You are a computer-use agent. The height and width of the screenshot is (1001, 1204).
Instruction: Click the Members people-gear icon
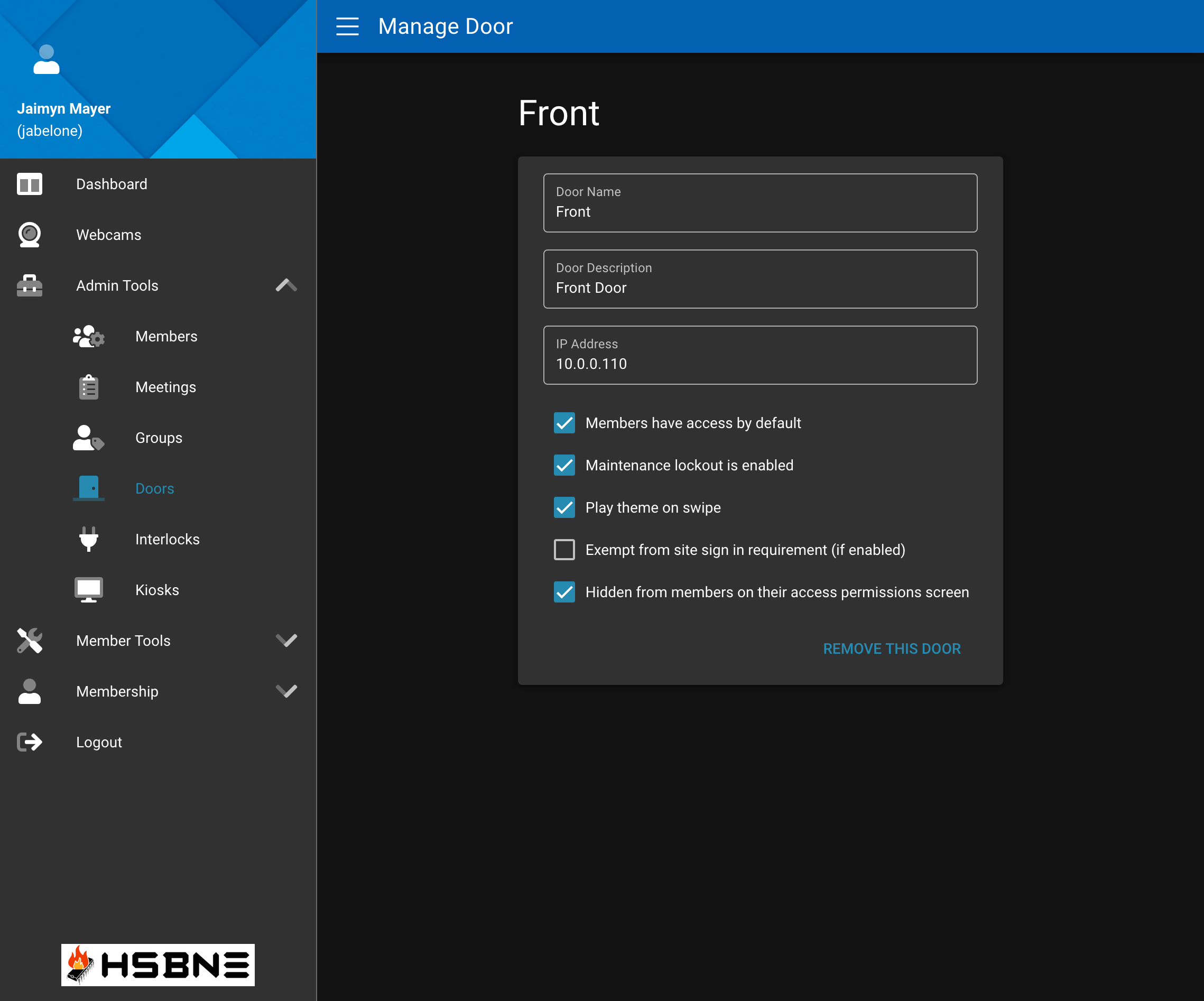coord(88,337)
